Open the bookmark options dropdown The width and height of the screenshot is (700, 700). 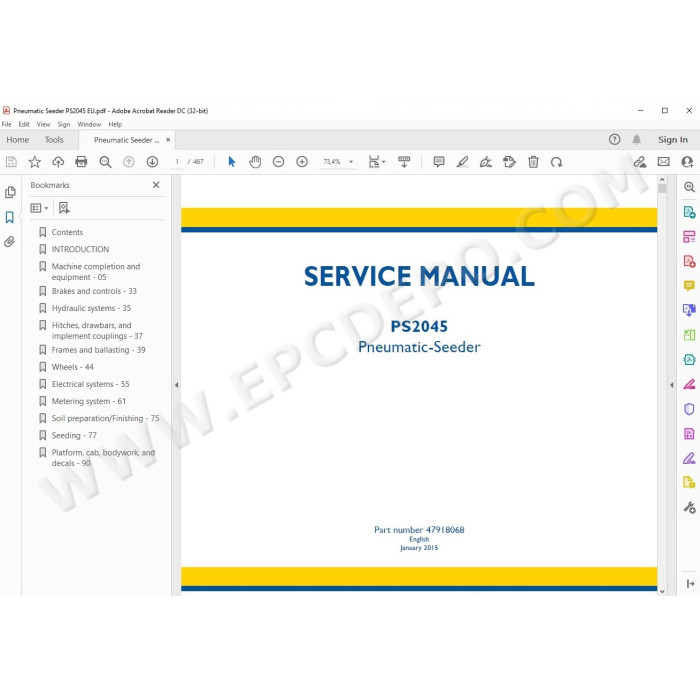[39, 208]
